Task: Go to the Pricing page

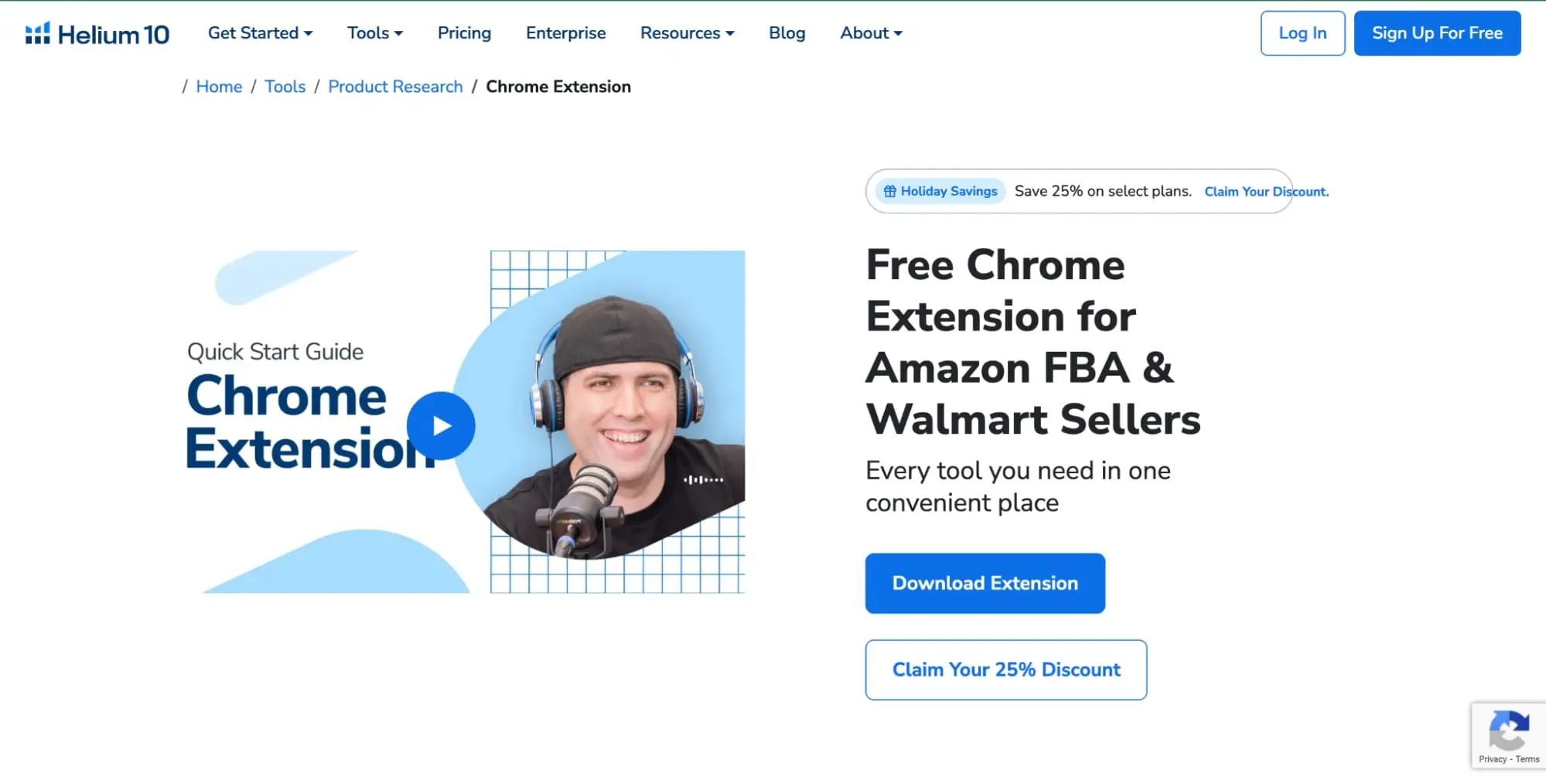Action: click(x=464, y=33)
